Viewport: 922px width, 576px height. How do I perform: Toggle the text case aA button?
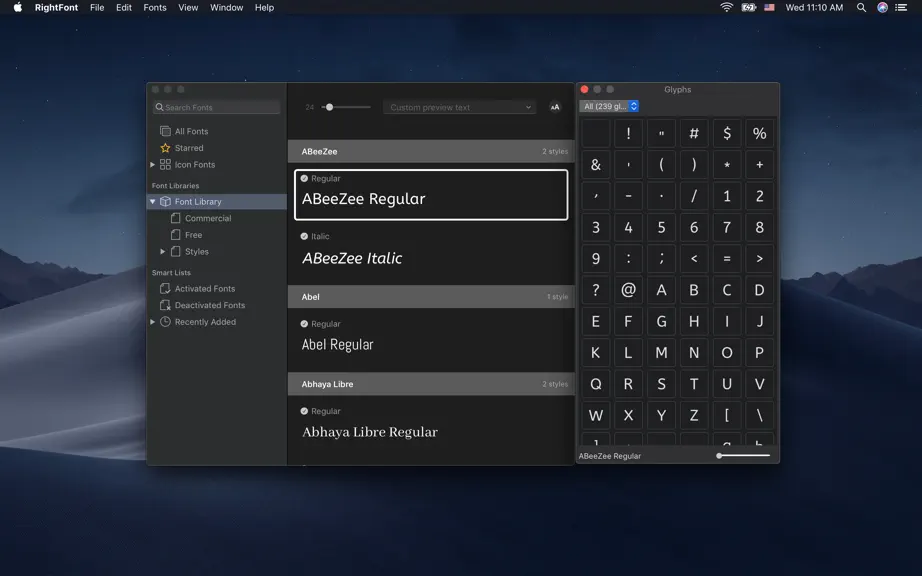[554, 107]
